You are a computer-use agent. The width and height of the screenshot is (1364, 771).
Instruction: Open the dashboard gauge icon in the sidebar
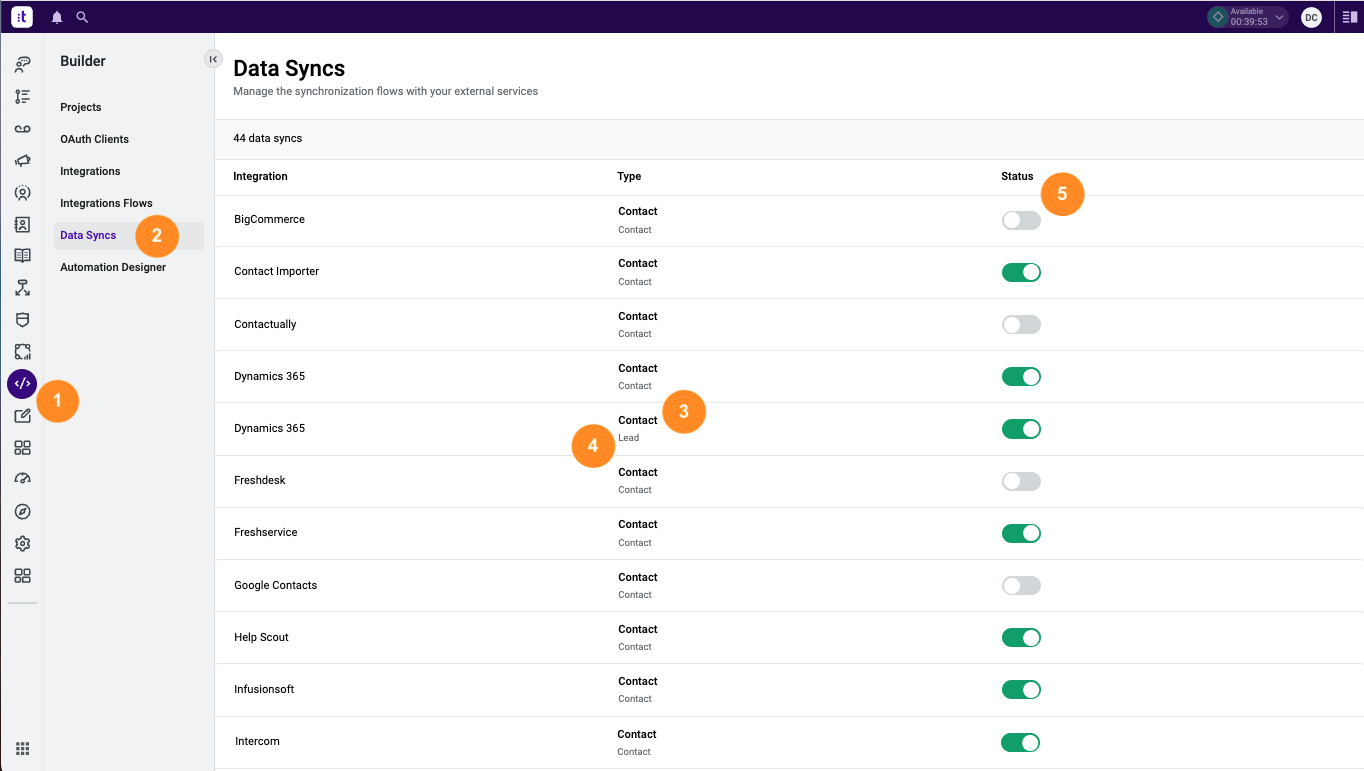click(x=21, y=479)
